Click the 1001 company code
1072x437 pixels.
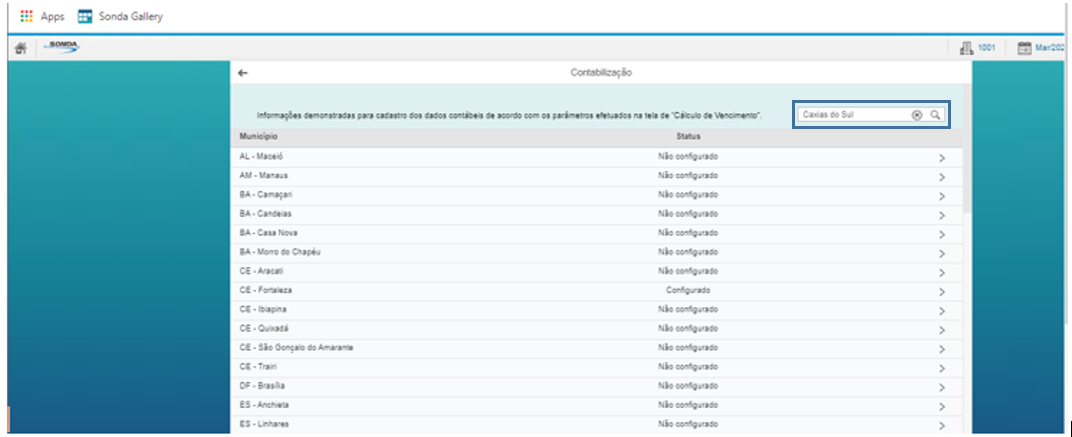click(x=986, y=48)
